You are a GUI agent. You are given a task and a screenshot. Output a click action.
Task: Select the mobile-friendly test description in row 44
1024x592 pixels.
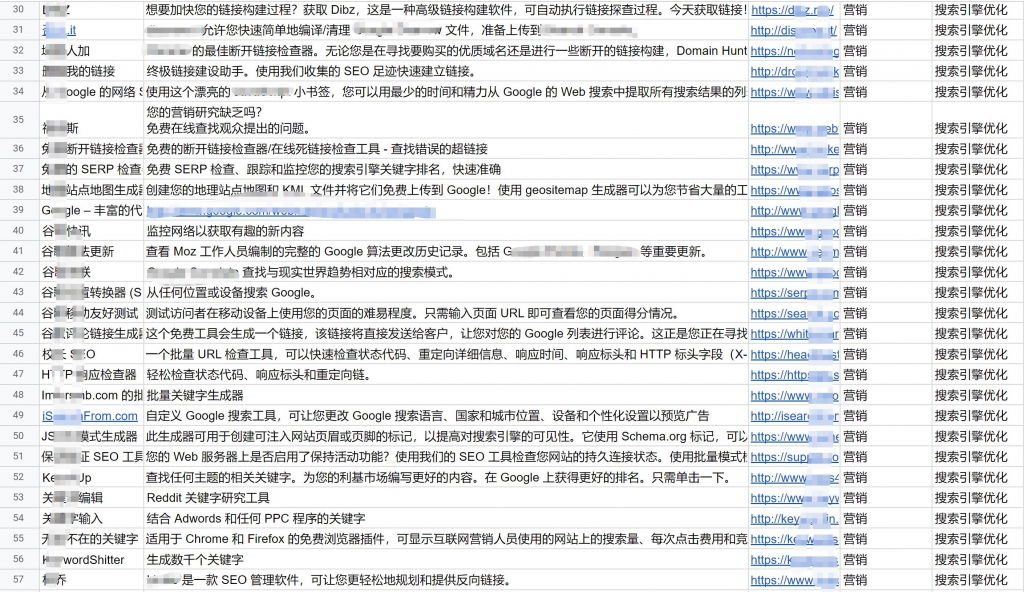click(446, 313)
